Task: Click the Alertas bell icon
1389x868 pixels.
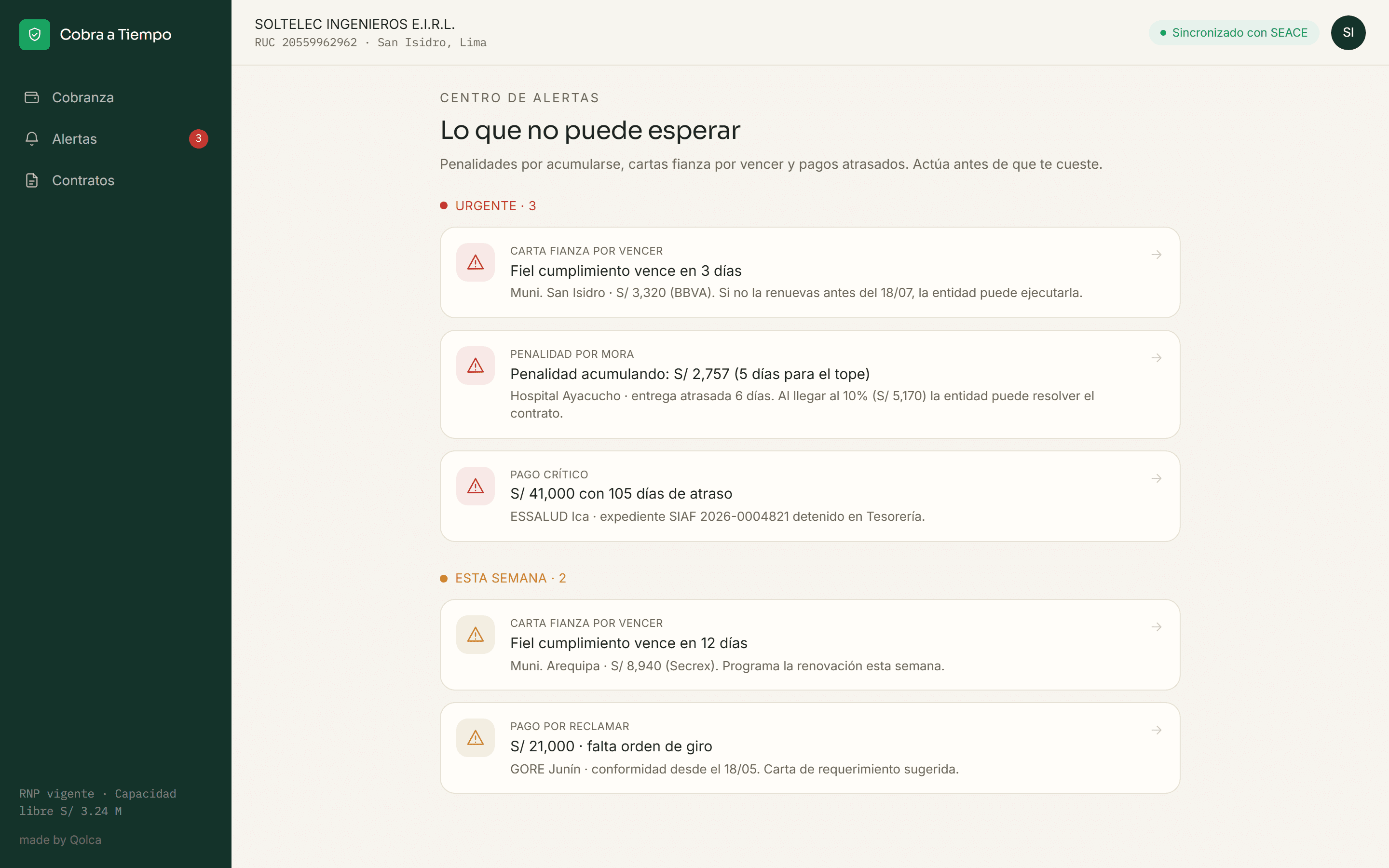Action: click(31, 139)
